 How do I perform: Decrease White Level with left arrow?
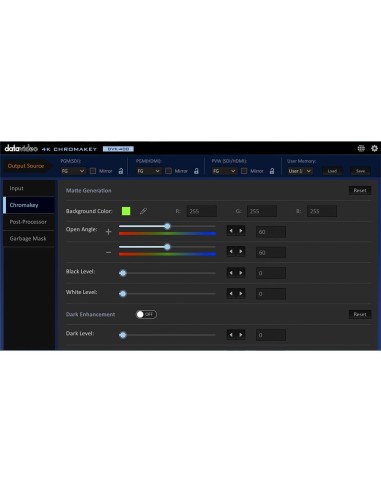click(x=231, y=293)
